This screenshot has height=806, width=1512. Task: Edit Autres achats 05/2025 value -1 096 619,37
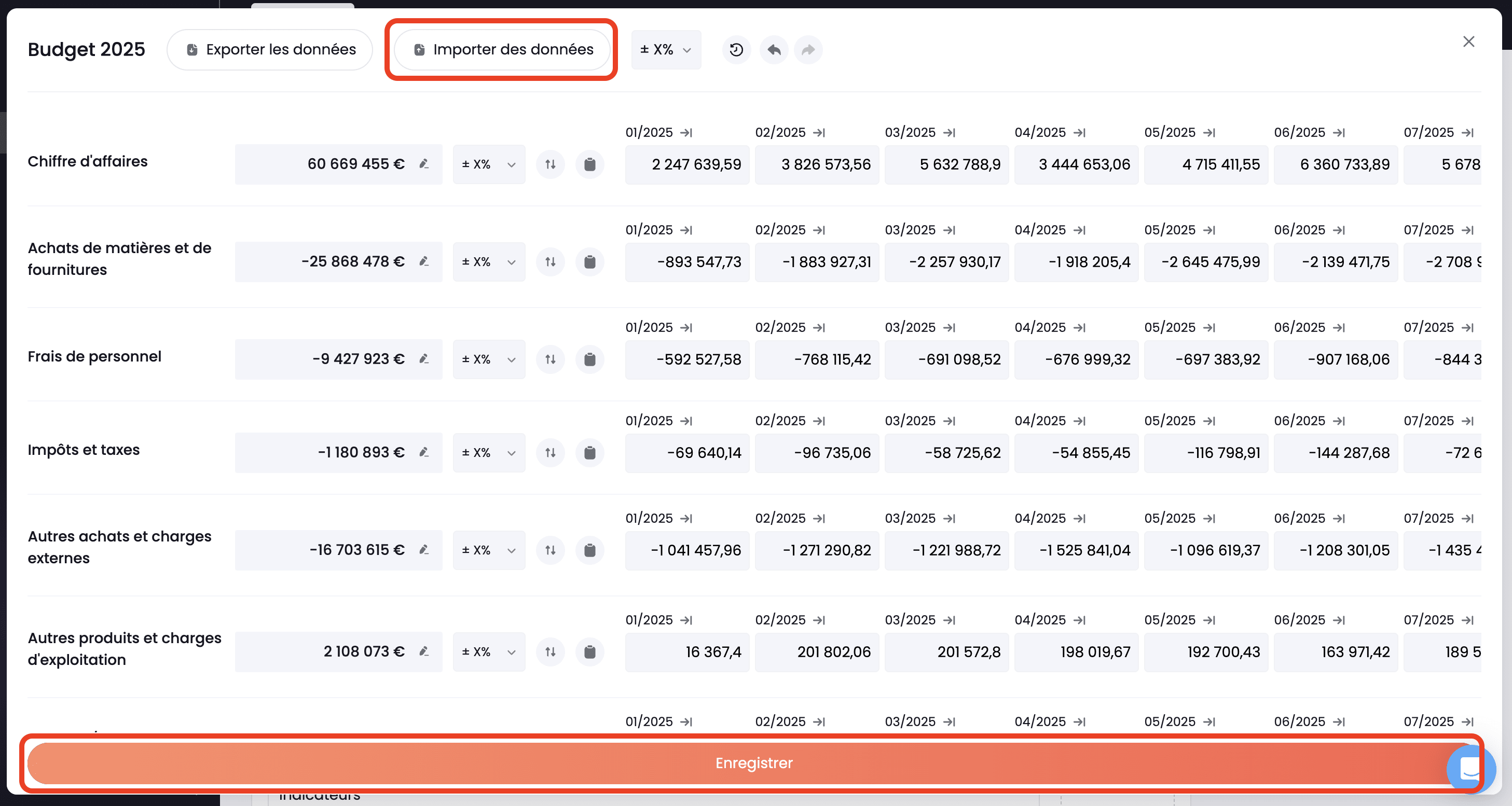(1206, 550)
